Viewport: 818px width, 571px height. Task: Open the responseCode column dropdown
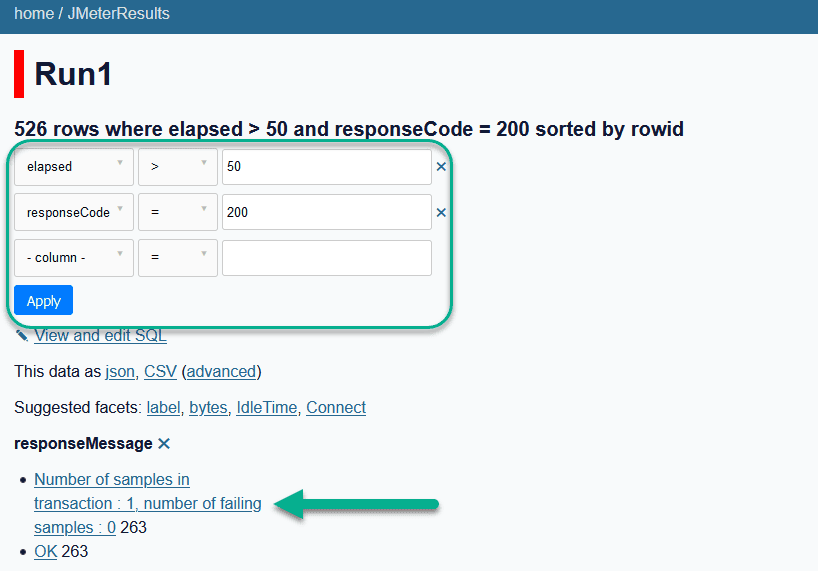click(74, 212)
